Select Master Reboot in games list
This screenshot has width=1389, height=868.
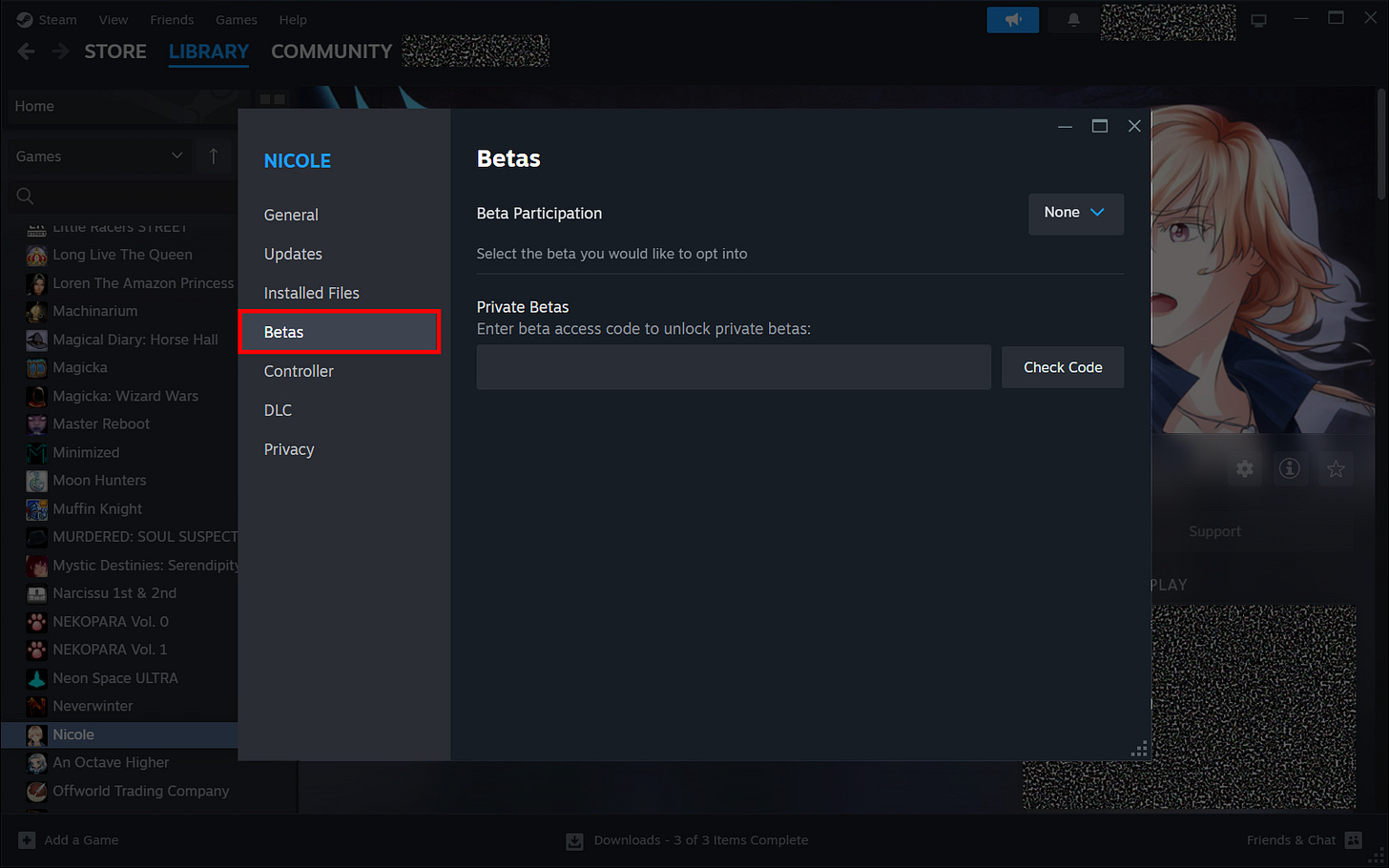pyautogui.click(x=101, y=424)
